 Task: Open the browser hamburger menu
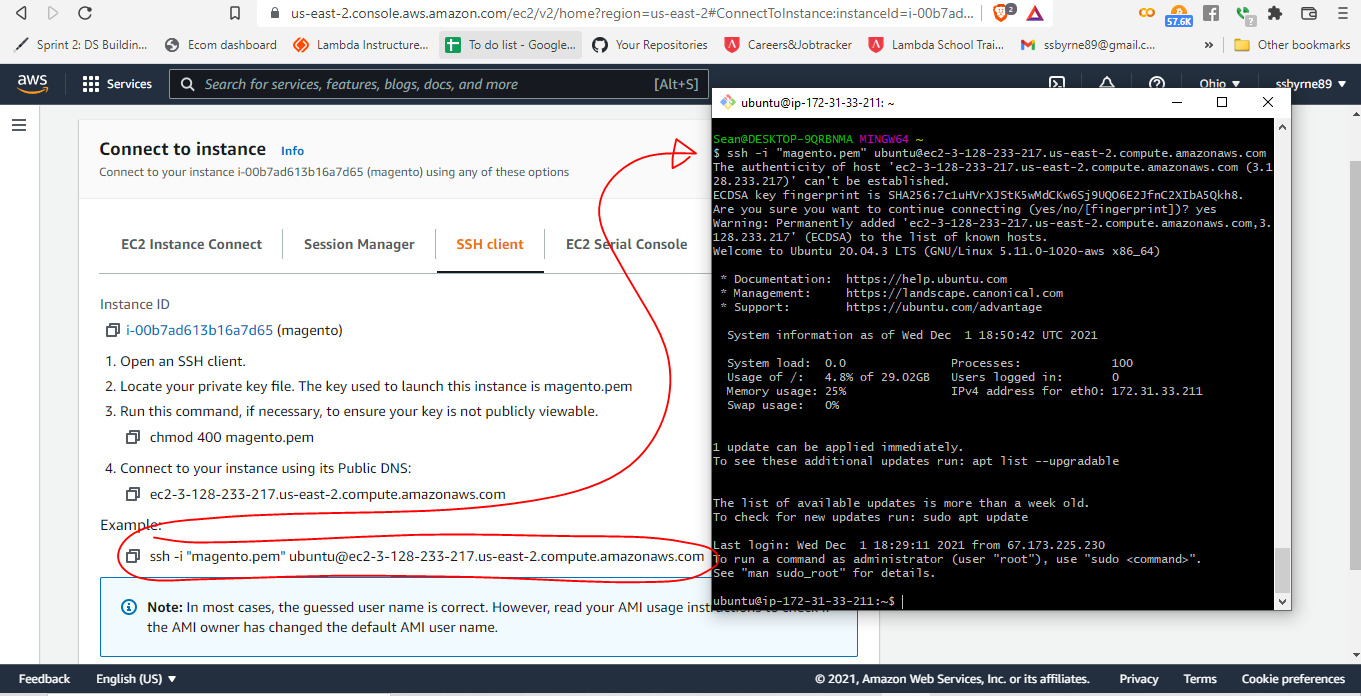pos(1341,13)
